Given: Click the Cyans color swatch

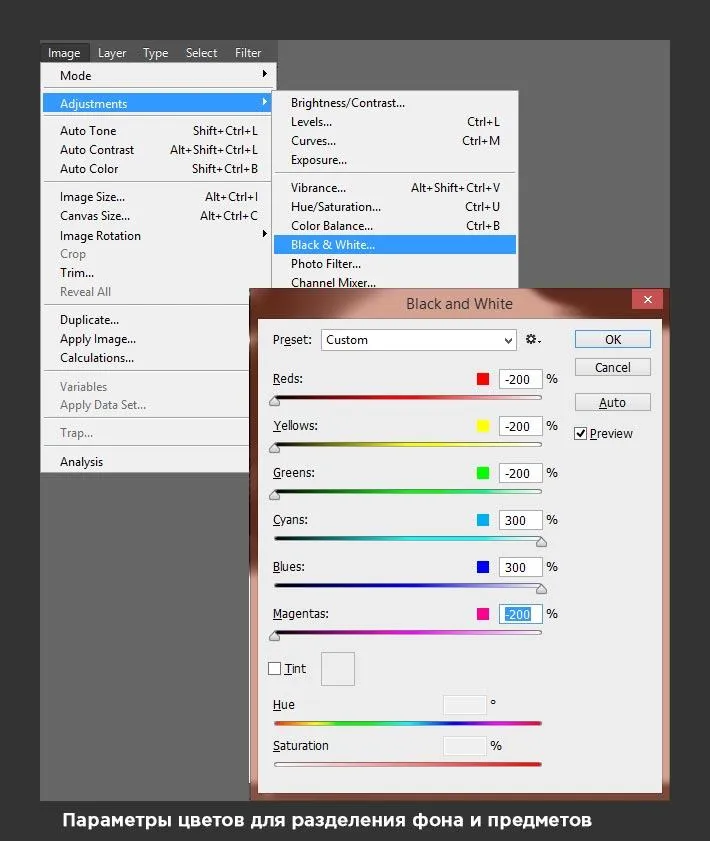Looking at the screenshot, I should click(x=483, y=520).
